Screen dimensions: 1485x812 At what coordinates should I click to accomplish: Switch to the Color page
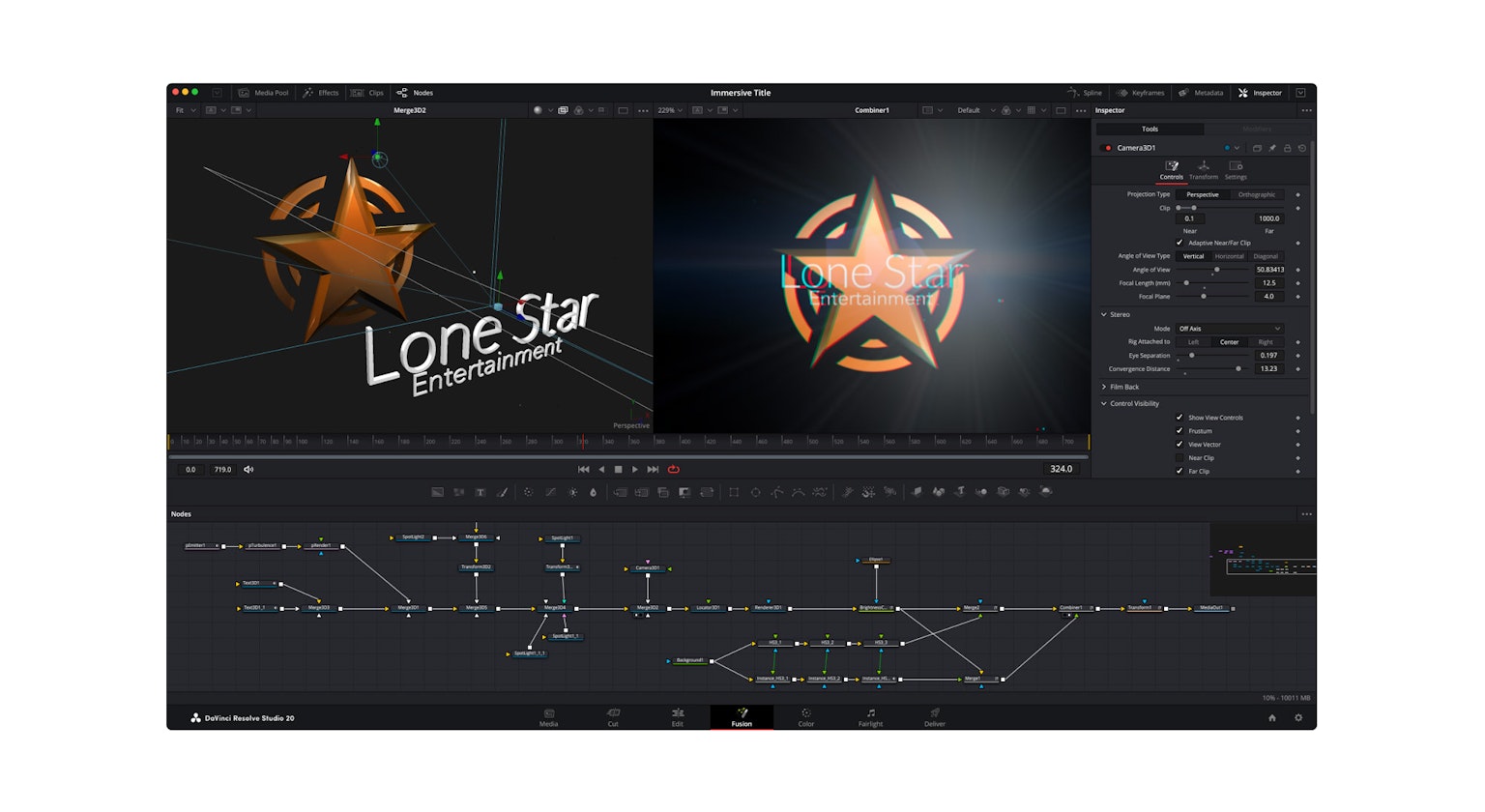pos(805,717)
